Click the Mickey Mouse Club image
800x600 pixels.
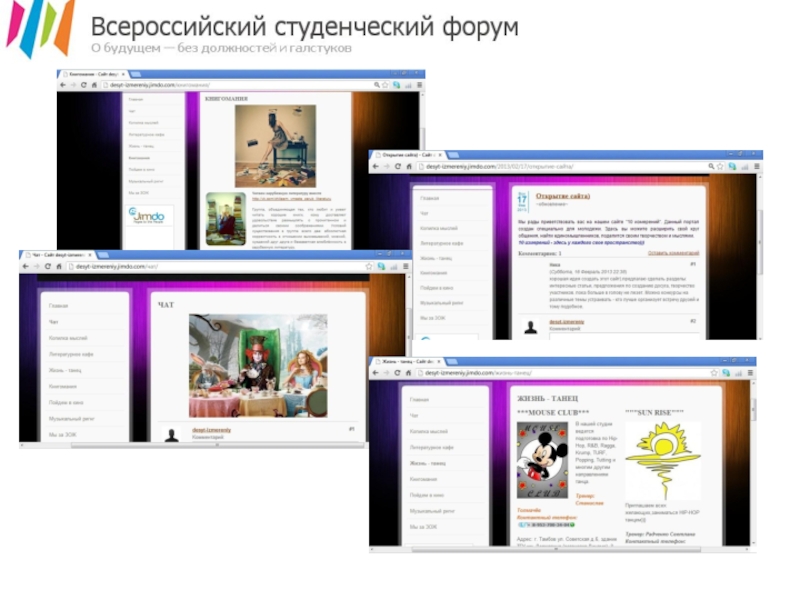542,460
